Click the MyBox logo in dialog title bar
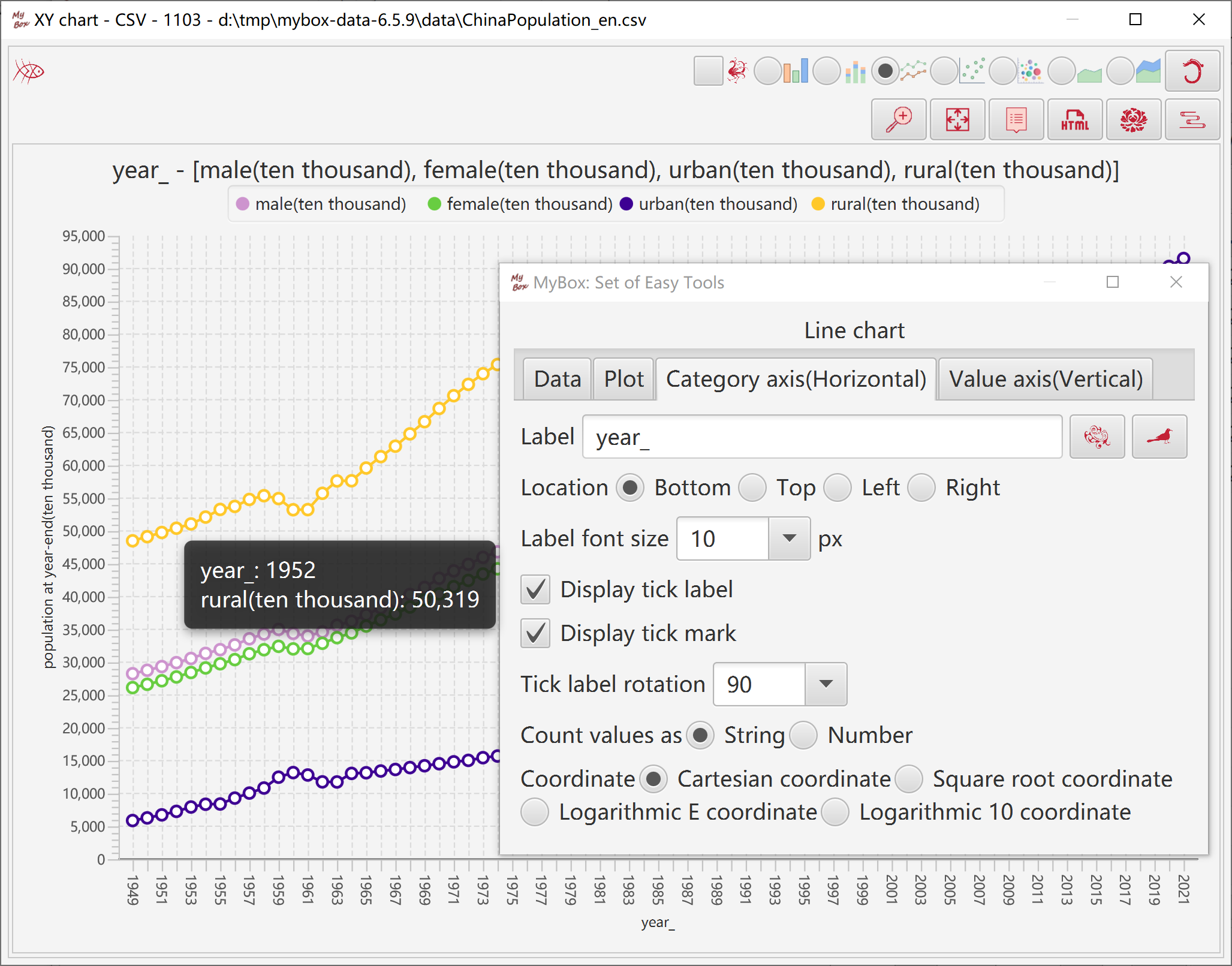Image resolution: width=1232 pixels, height=966 pixels. [x=519, y=282]
